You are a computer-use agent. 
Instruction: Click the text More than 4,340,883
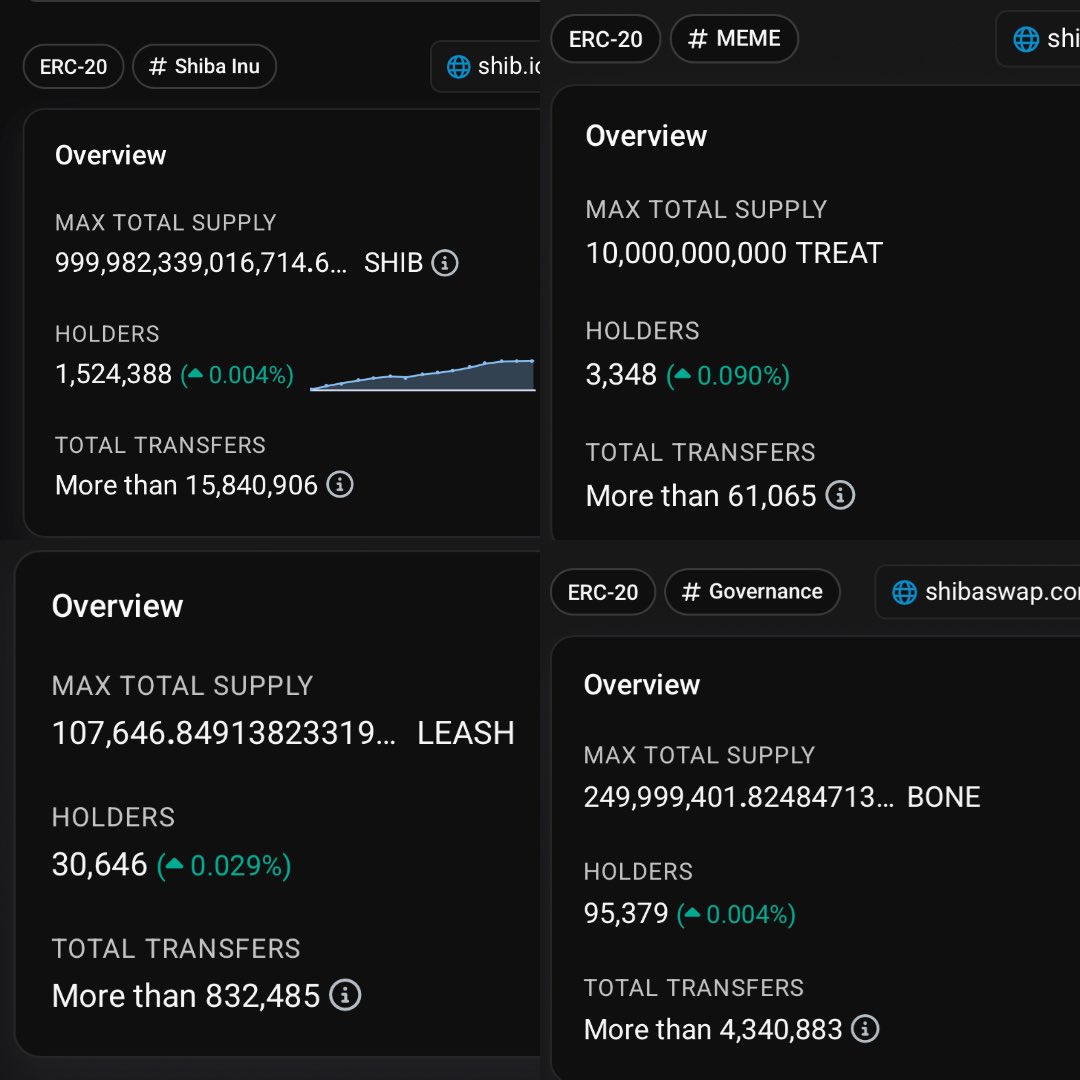click(x=713, y=1029)
